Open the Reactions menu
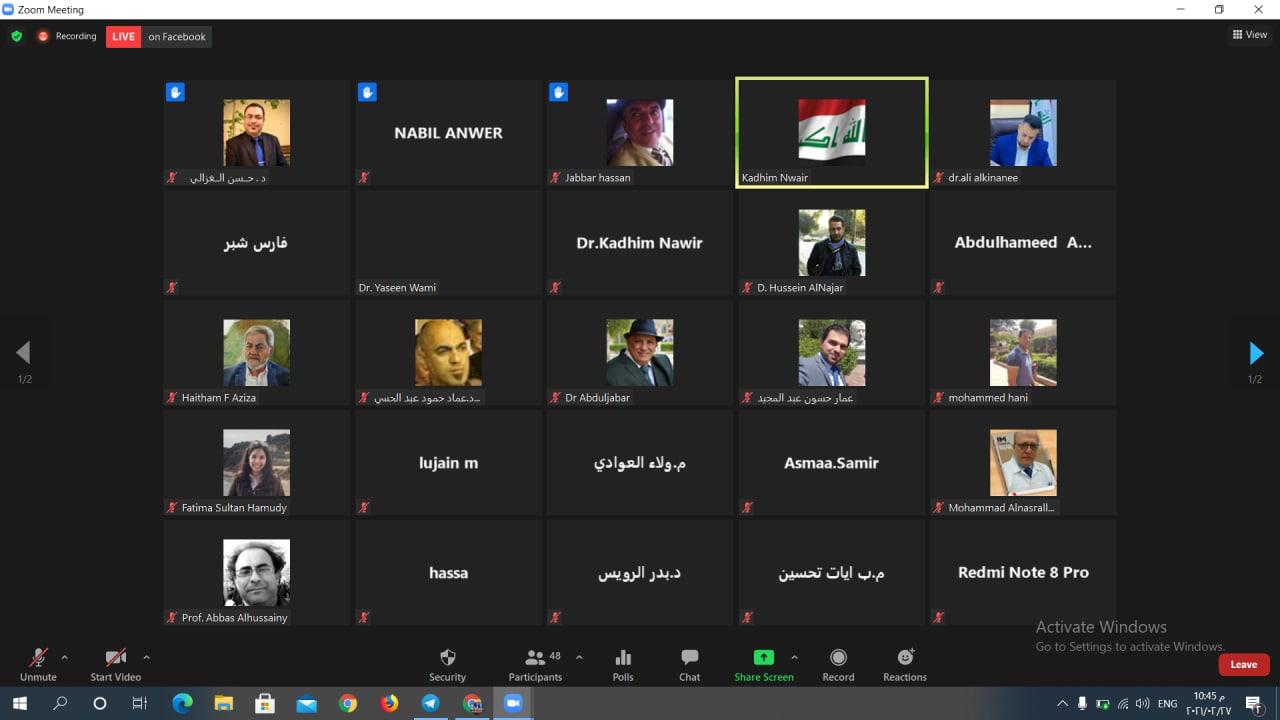Viewport: 1280px width, 720px height. pos(905,664)
